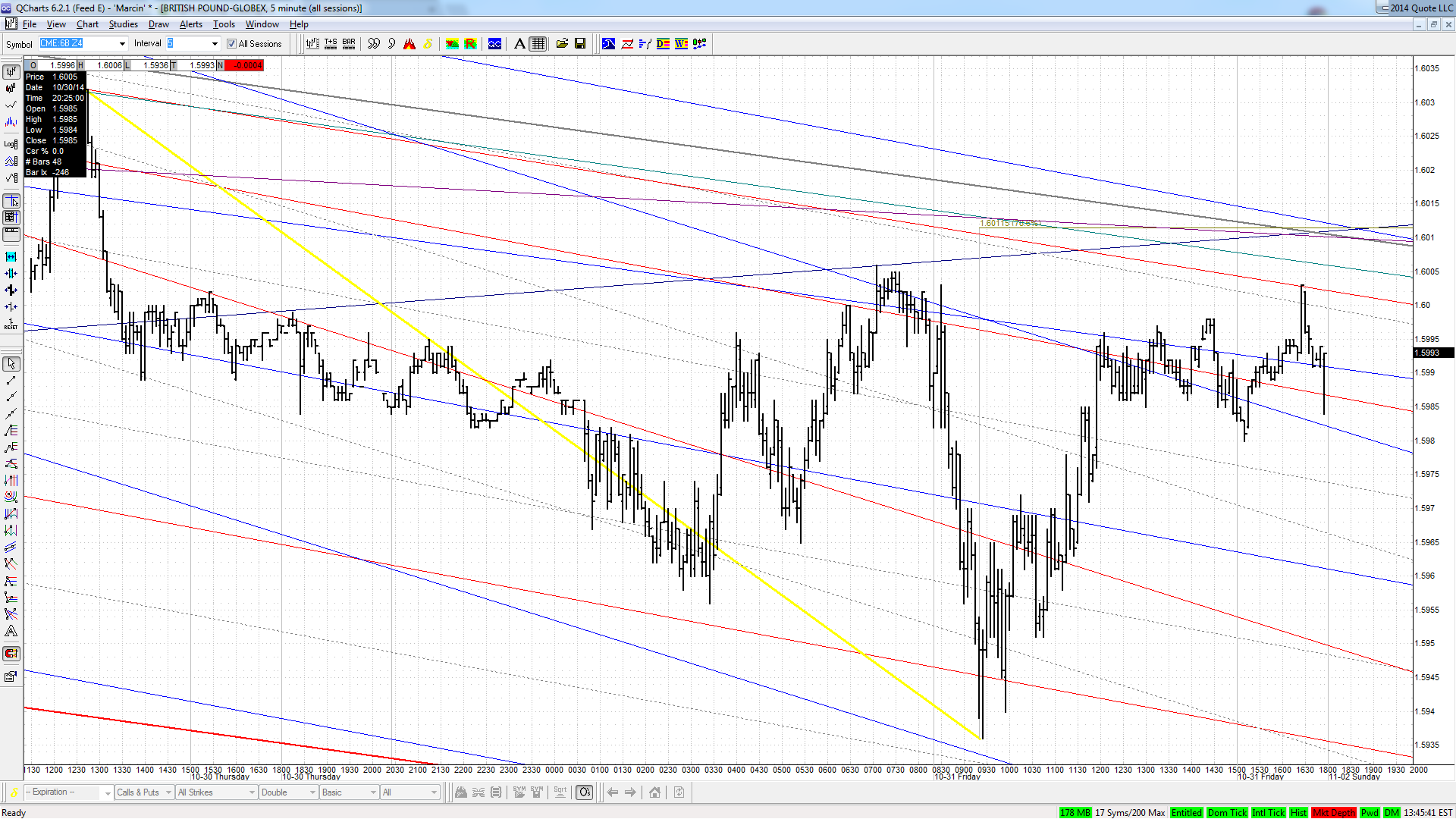Click the blue QC toolbar icon
1456x819 pixels.
(494, 44)
